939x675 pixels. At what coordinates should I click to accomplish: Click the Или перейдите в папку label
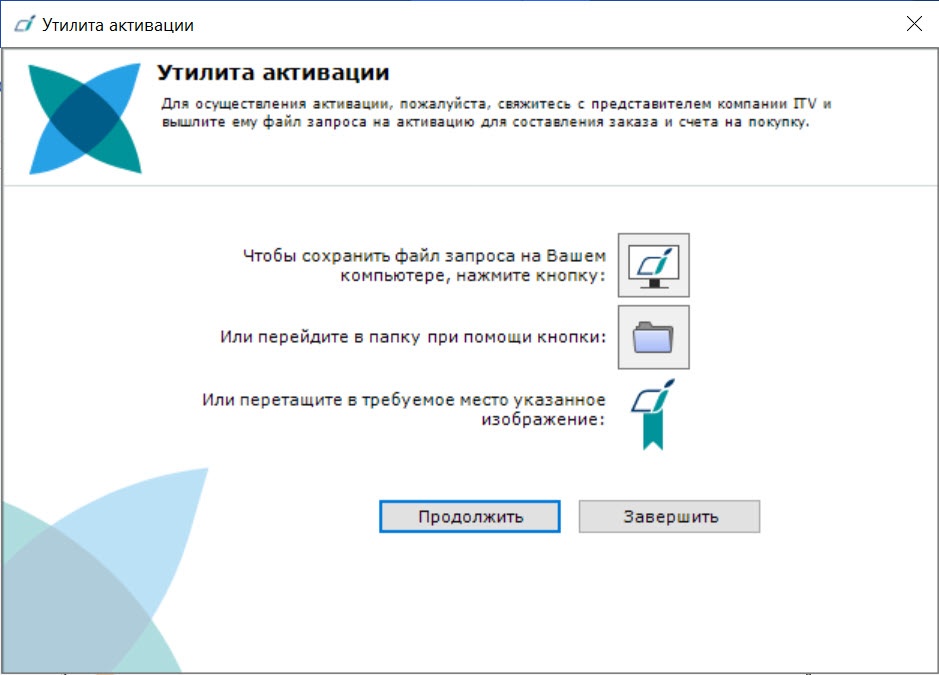click(x=413, y=337)
